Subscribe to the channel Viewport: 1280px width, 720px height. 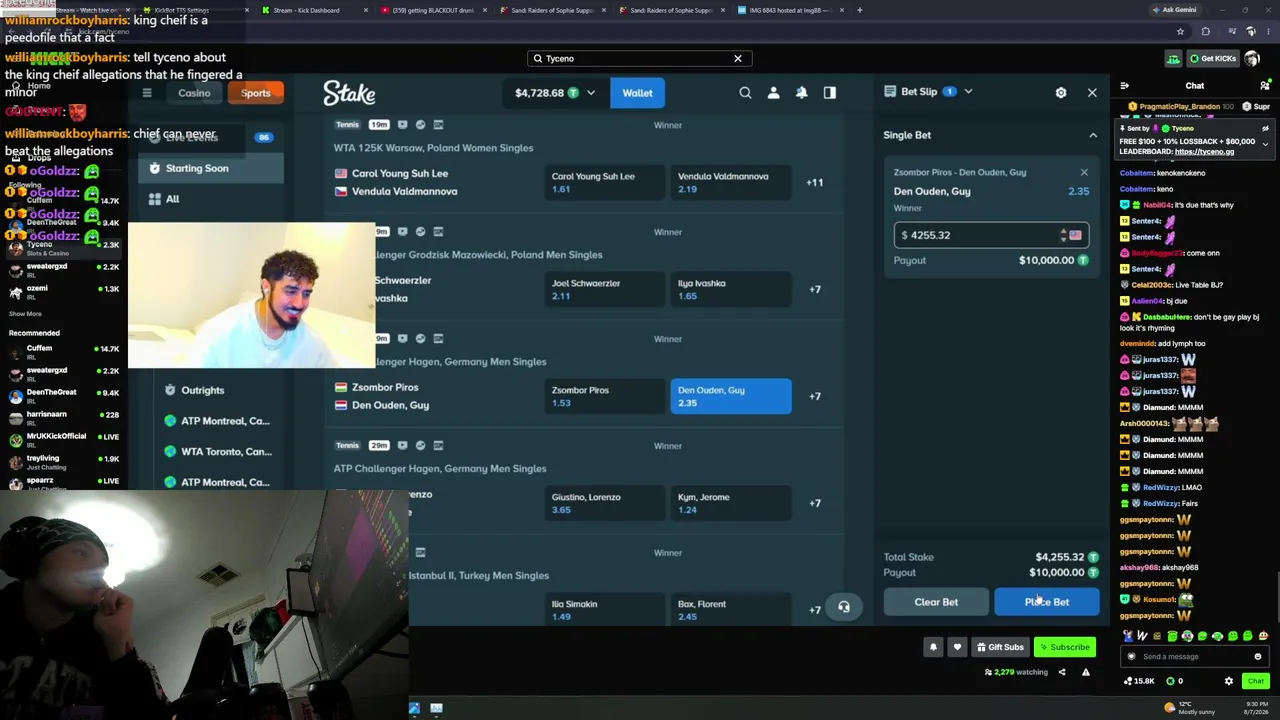[1065, 647]
